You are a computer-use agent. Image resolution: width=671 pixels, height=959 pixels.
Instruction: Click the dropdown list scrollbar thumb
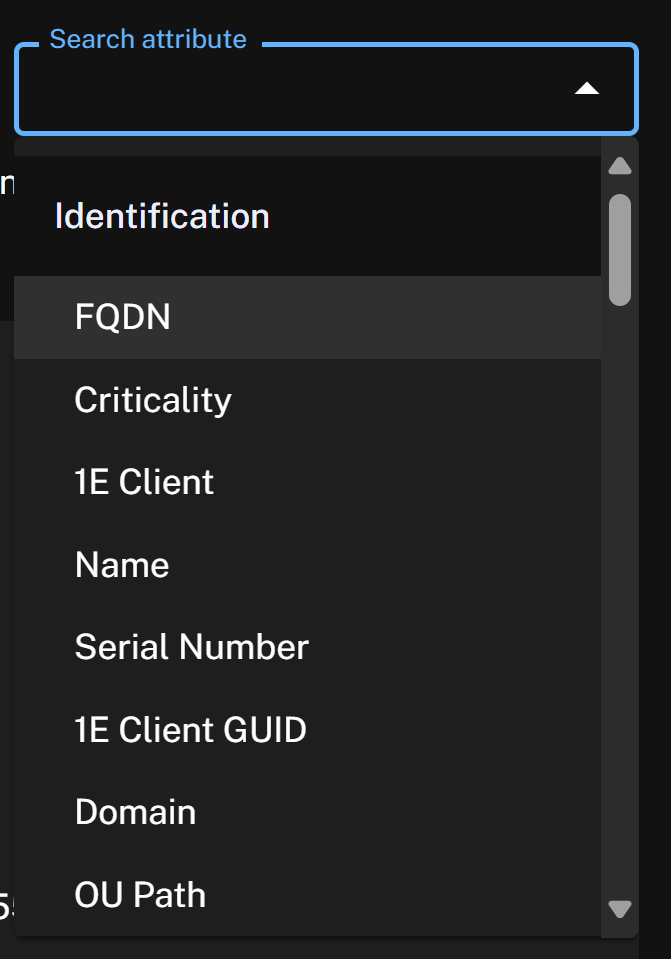(620, 249)
